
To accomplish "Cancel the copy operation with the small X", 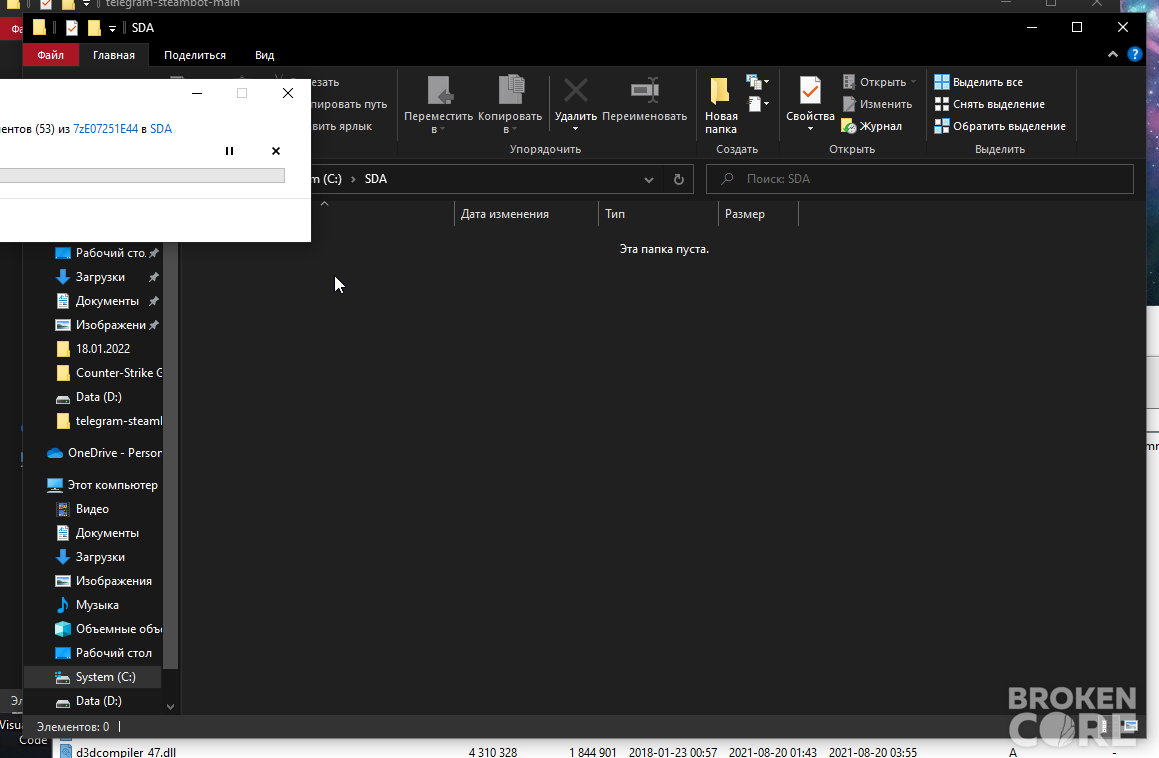I will pyautogui.click(x=276, y=151).
